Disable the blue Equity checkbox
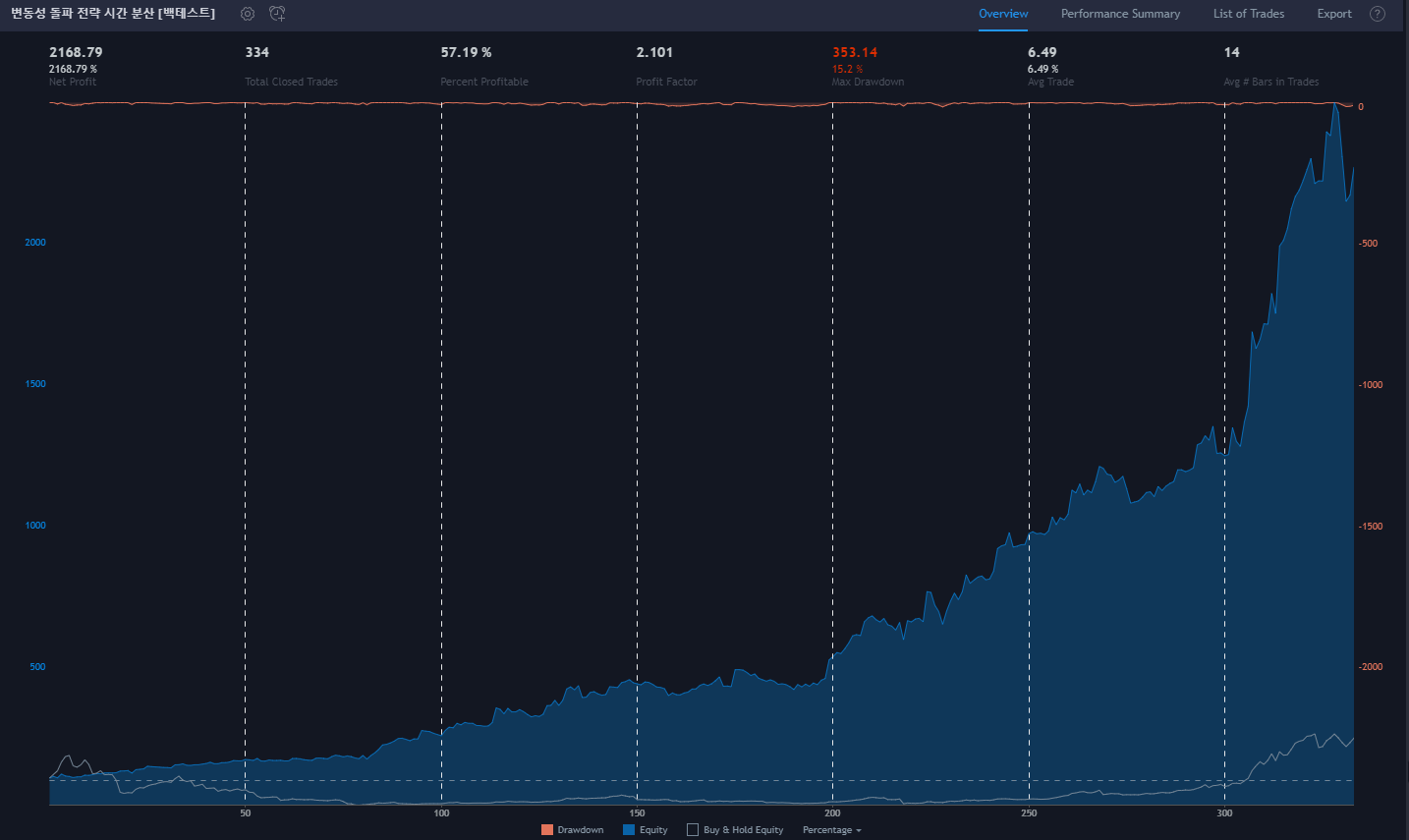Viewport: 1409px width, 840px height. pos(629,830)
